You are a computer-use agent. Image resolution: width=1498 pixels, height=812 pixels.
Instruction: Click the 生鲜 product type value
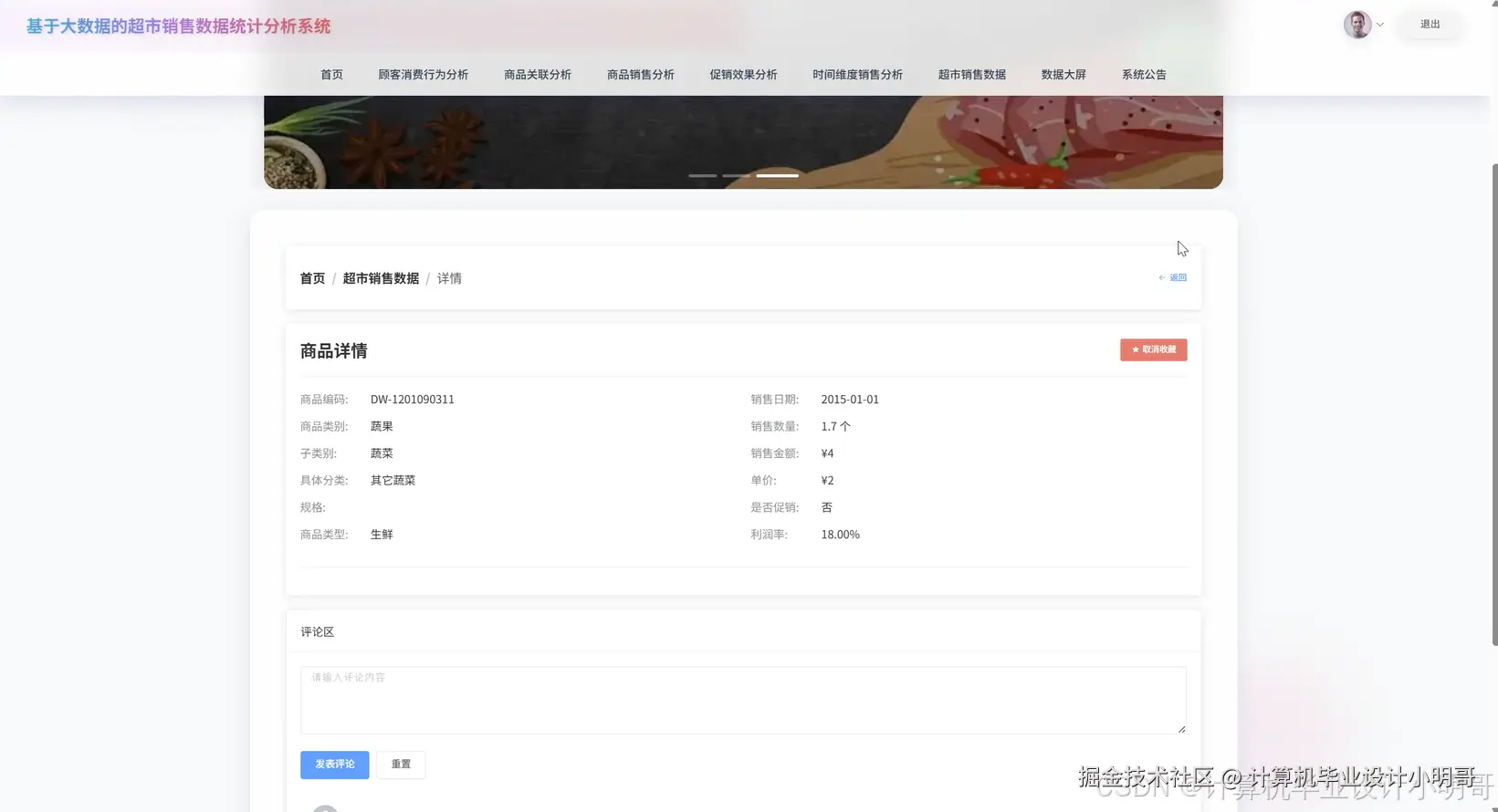click(382, 535)
